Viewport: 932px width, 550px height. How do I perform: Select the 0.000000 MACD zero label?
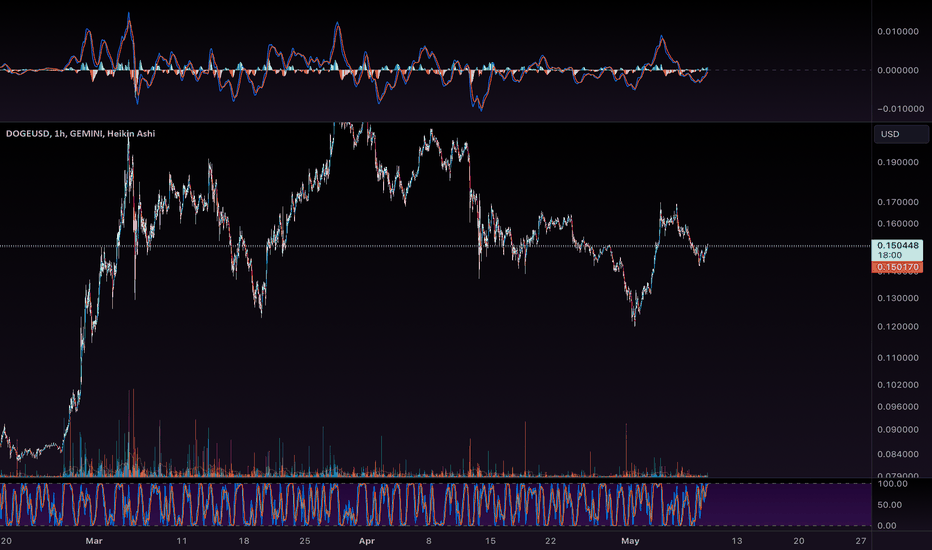pos(898,70)
